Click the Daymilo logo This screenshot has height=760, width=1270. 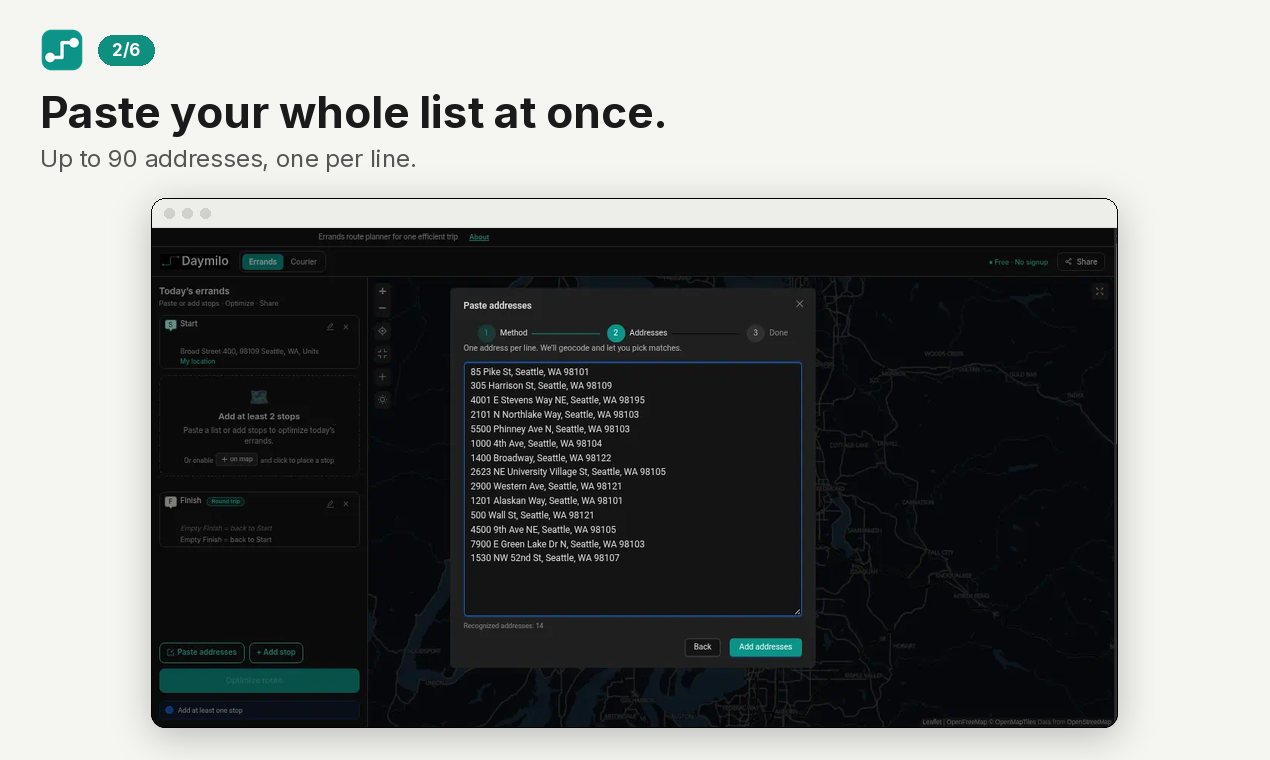click(x=195, y=262)
